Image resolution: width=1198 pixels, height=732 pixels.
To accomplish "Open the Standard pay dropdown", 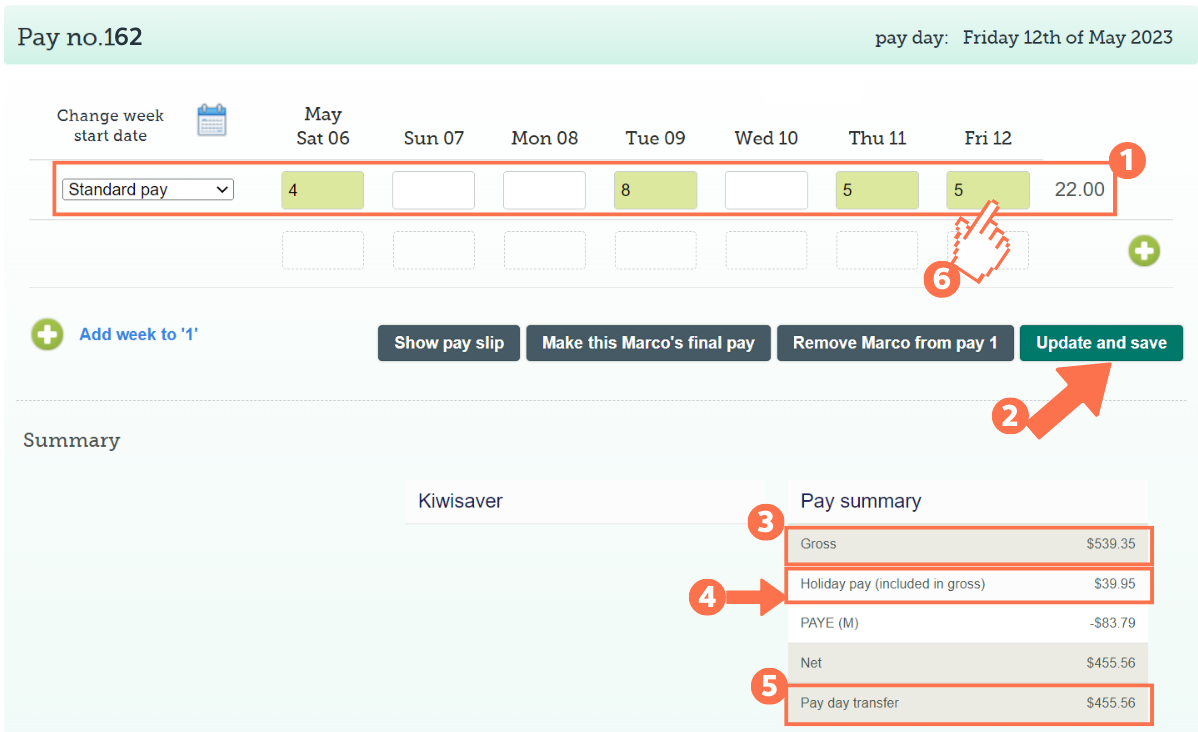I will (x=147, y=189).
